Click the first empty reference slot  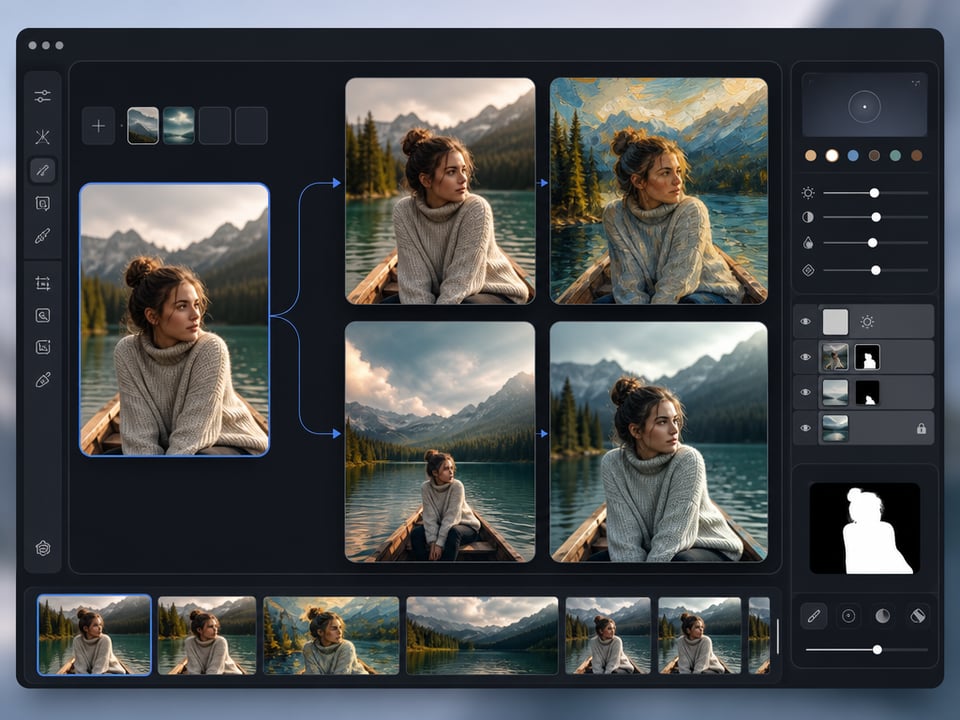[x=215, y=126]
